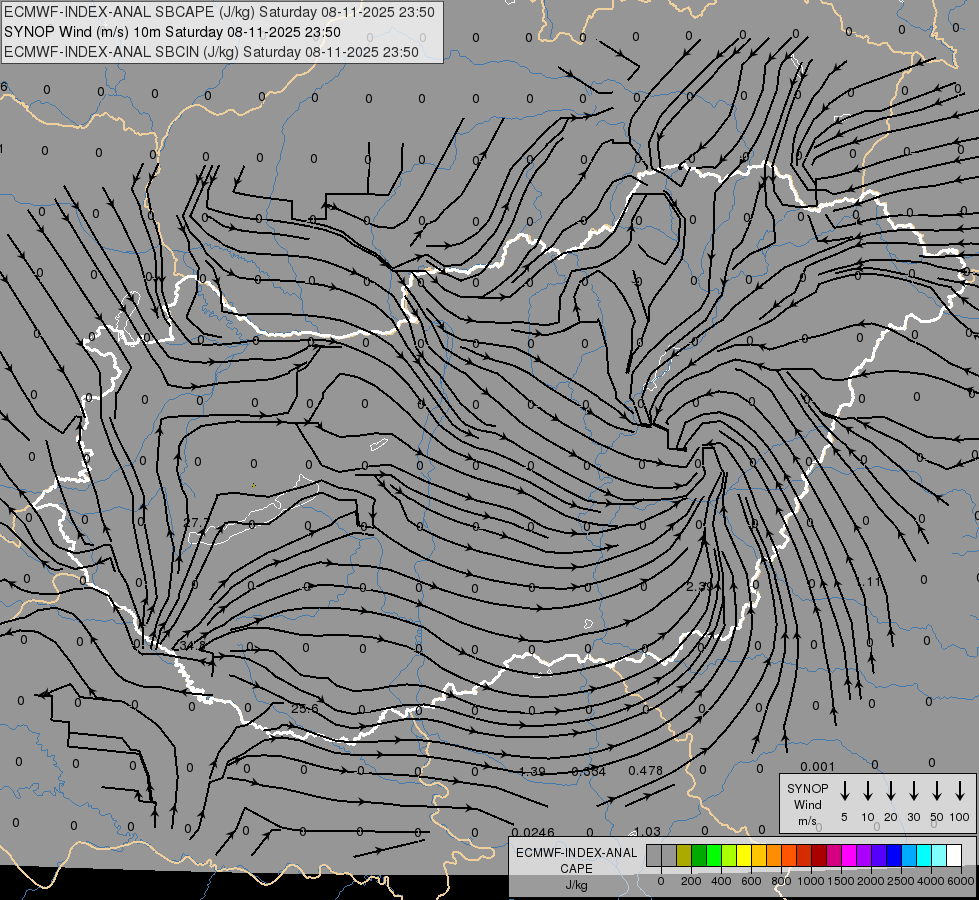Click the 2500 tick label on CAPE scale
Viewport: 979px width, 900px height.
click(x=901, y=881)
